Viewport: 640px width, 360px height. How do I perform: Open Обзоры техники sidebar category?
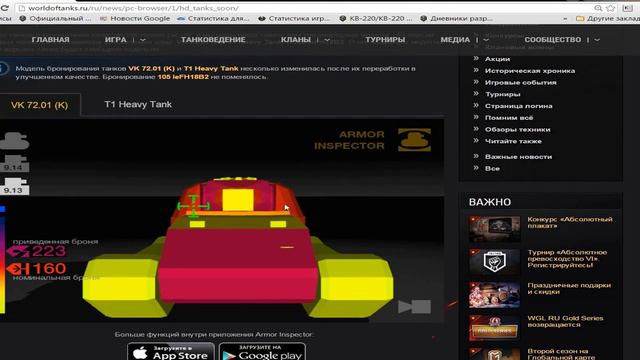click(x=518, y=130)
